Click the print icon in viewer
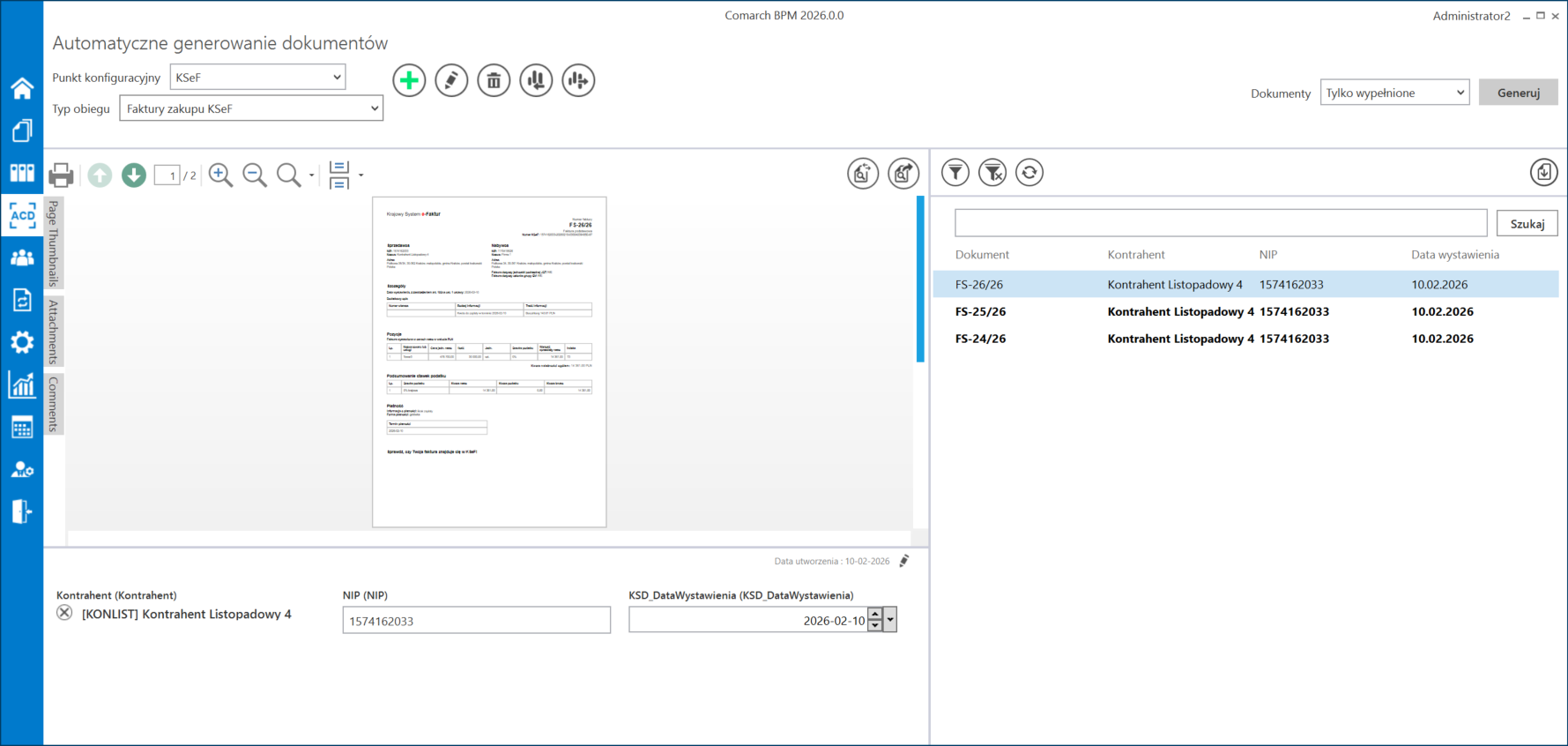 [61, 175]
